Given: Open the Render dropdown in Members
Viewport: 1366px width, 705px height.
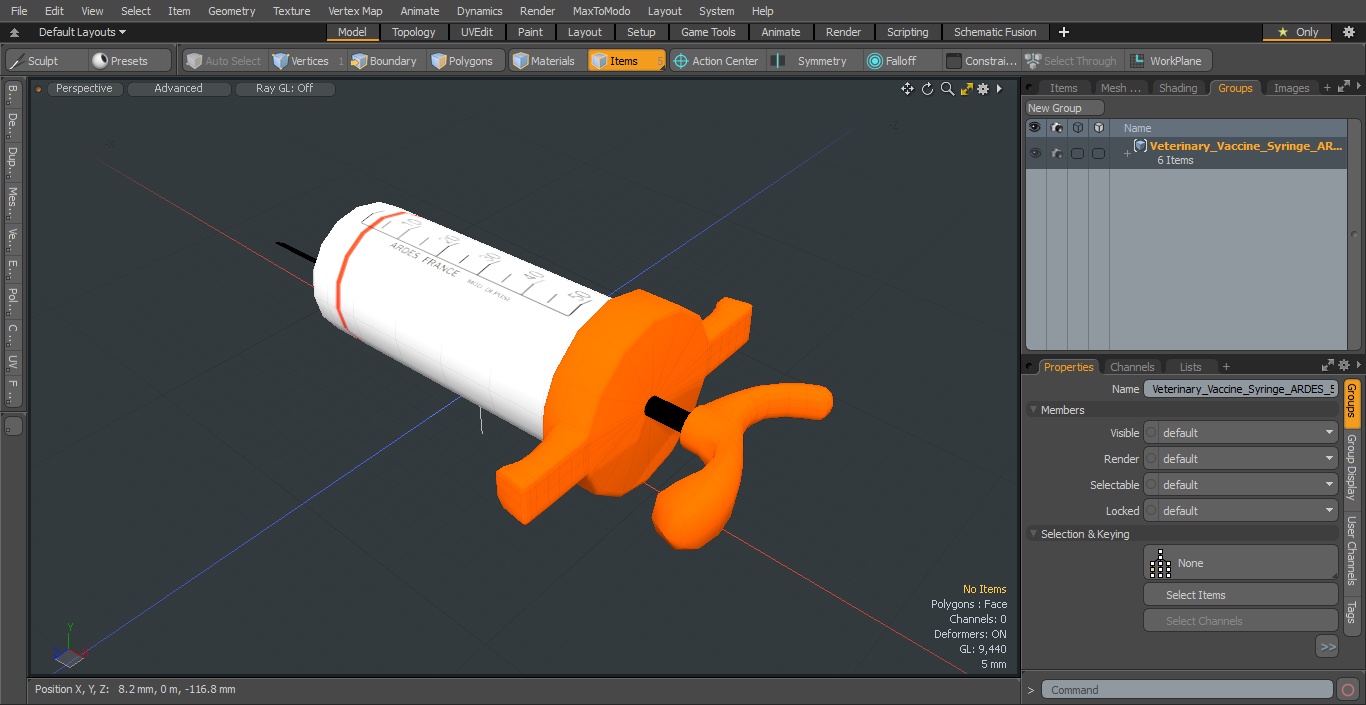Looking at the screenshot, I should point(1240,459).
